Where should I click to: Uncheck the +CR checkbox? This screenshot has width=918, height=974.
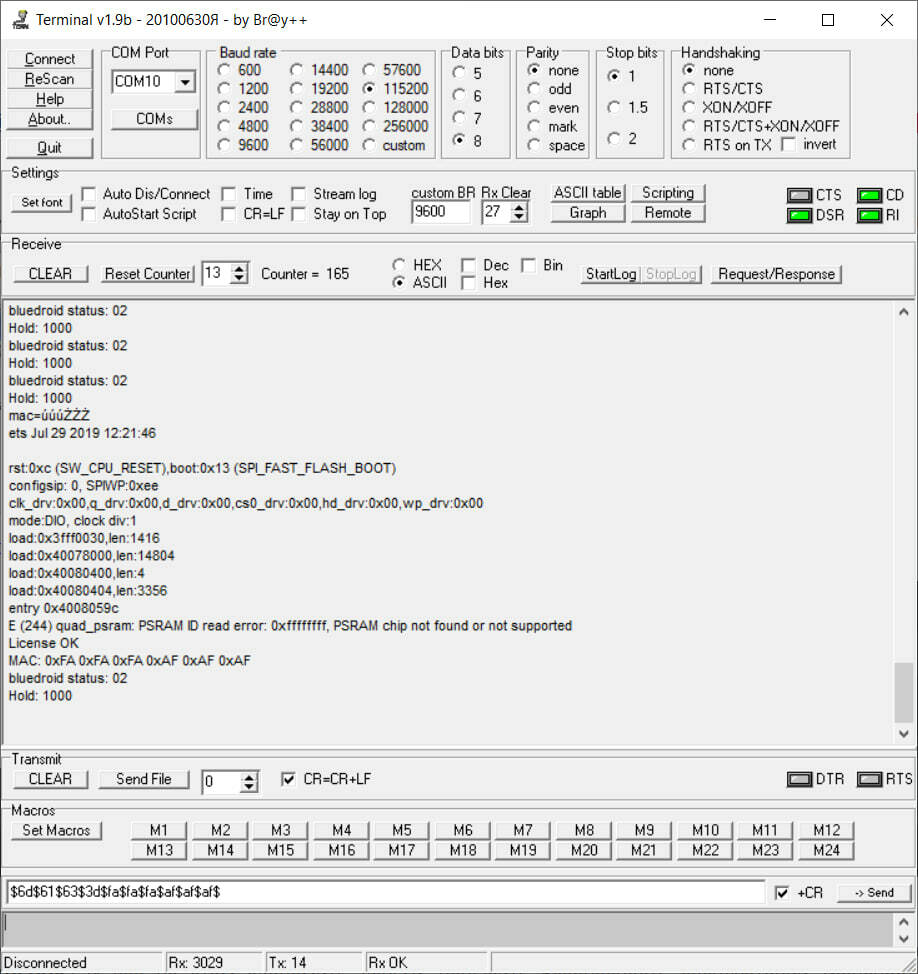pos(782,893)
